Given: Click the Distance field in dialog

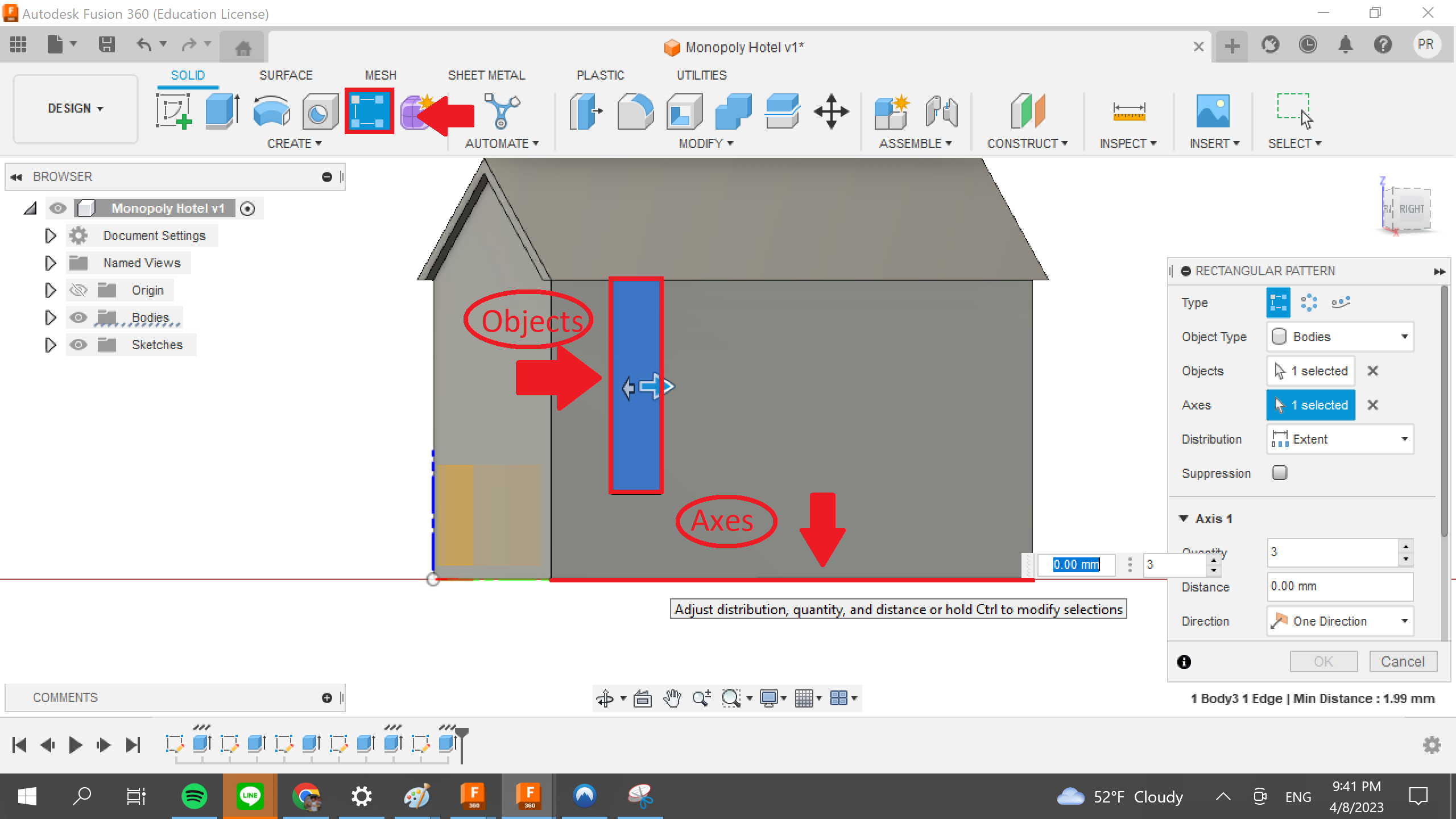Looking at the screenshot, I should [1340, 586].
